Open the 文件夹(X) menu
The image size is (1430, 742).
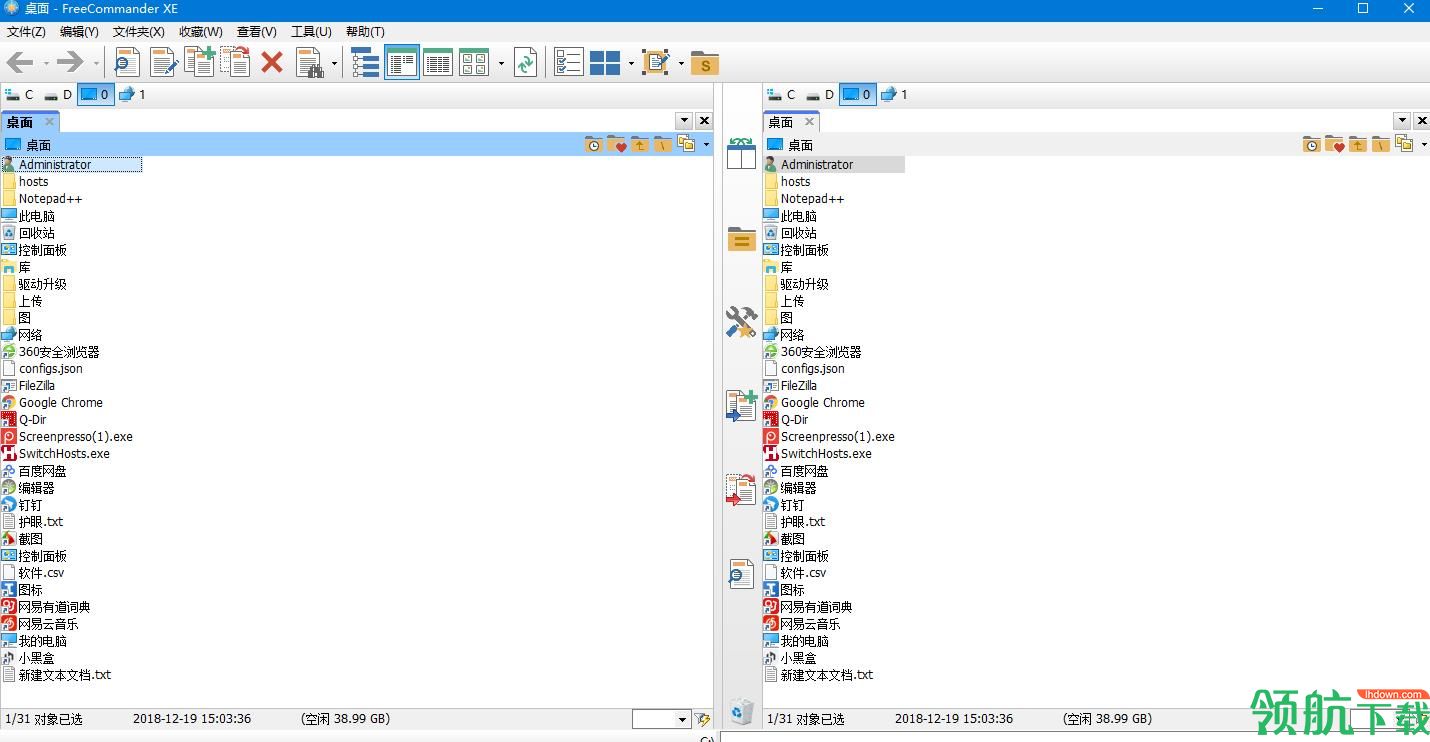(138, 32)
